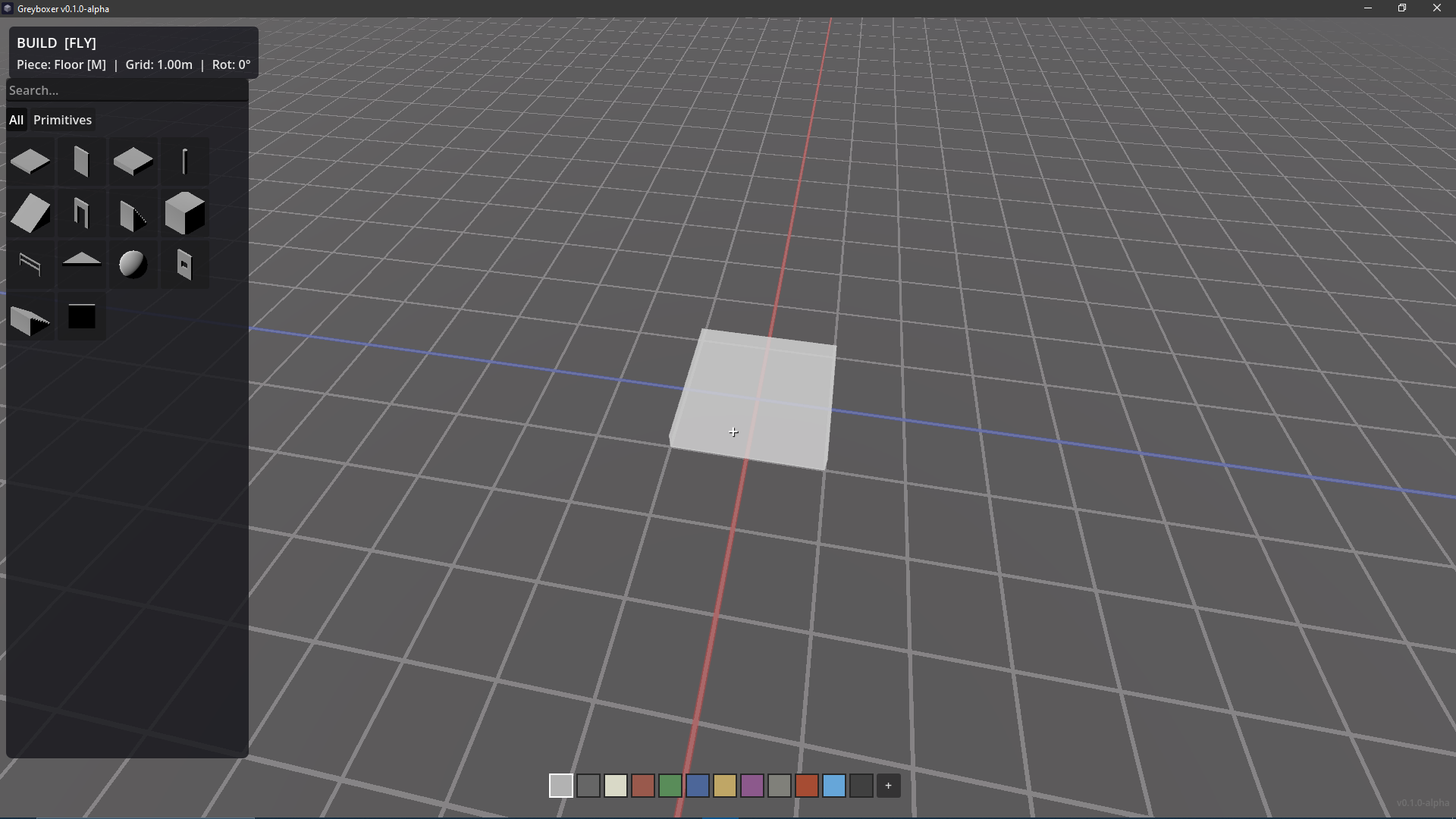Pick the doorway arch piece
The height and width of the screenshot is (819, 1456).
pos(81,214)
